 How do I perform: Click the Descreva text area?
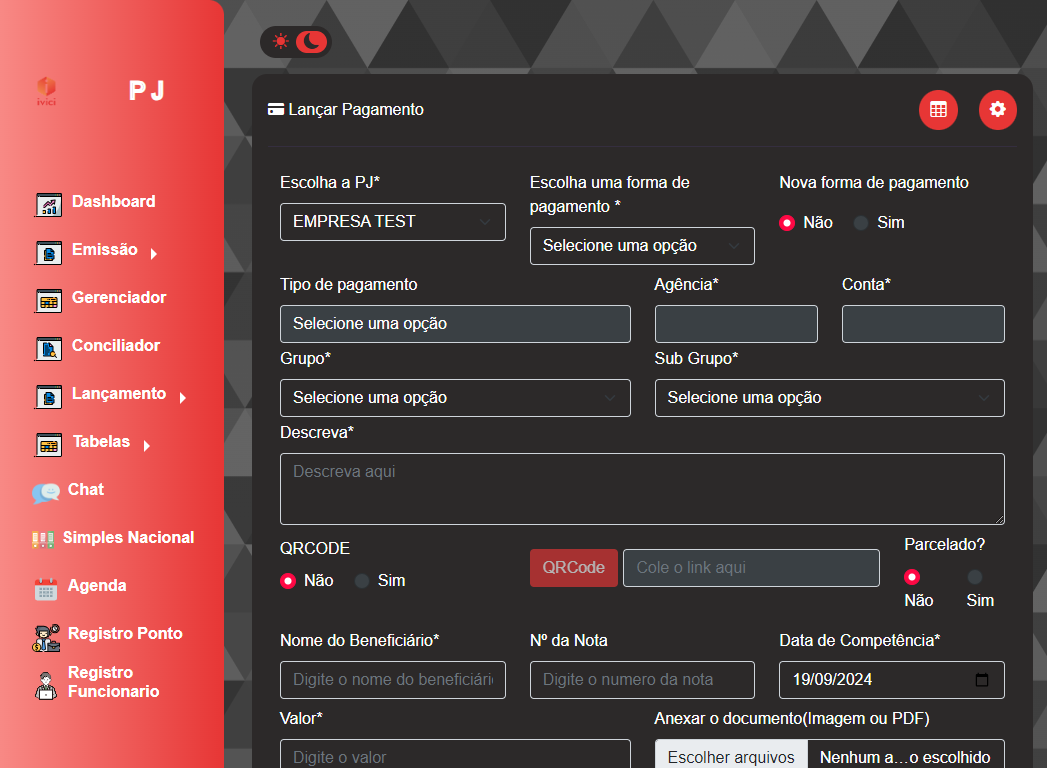(642, 489)
